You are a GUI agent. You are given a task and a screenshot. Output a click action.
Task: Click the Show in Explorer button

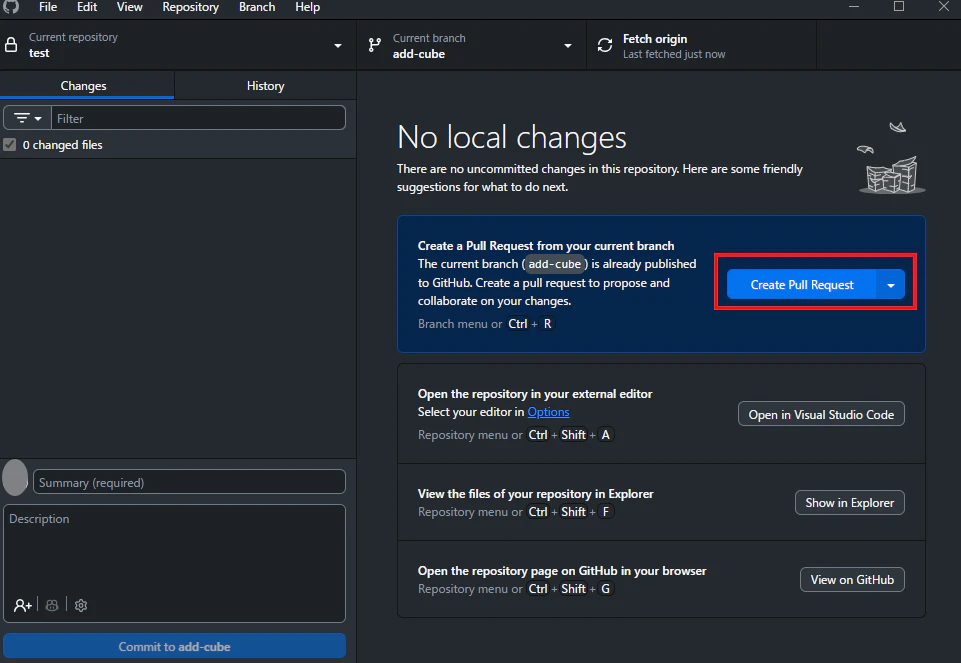pyautogui.click(x=849, y=502)
